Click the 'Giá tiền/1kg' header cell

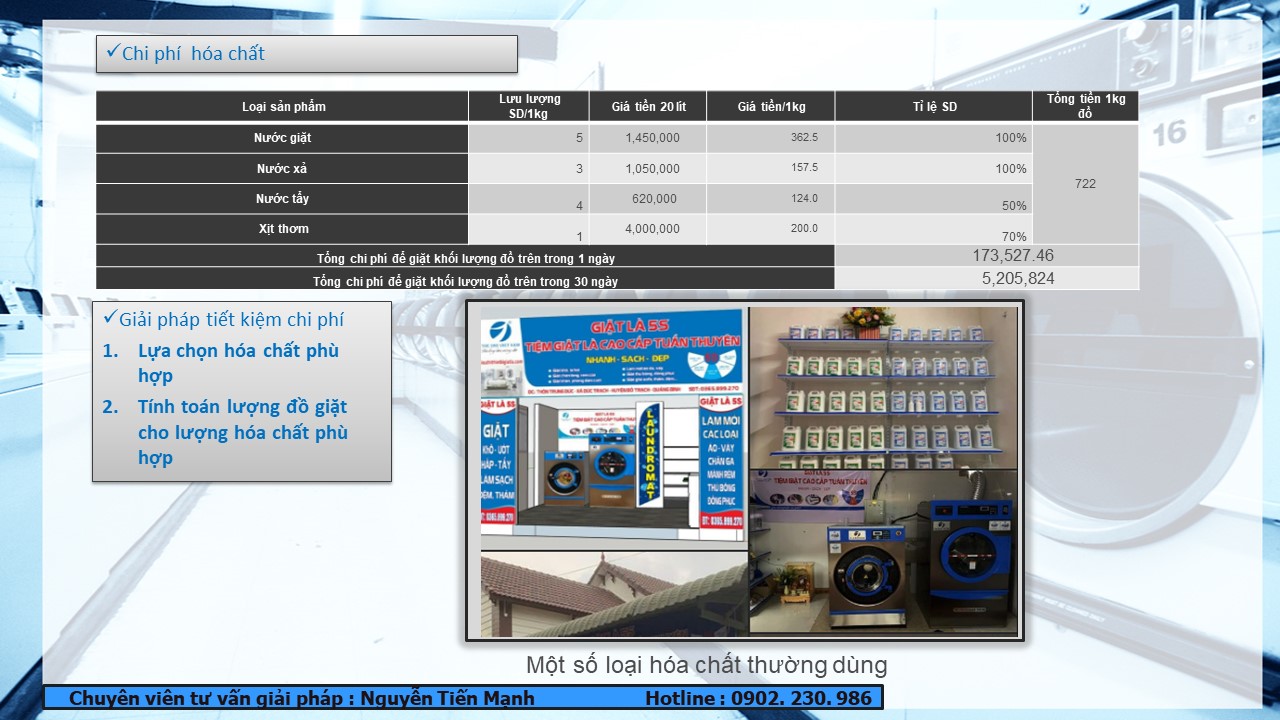[771, 107]
